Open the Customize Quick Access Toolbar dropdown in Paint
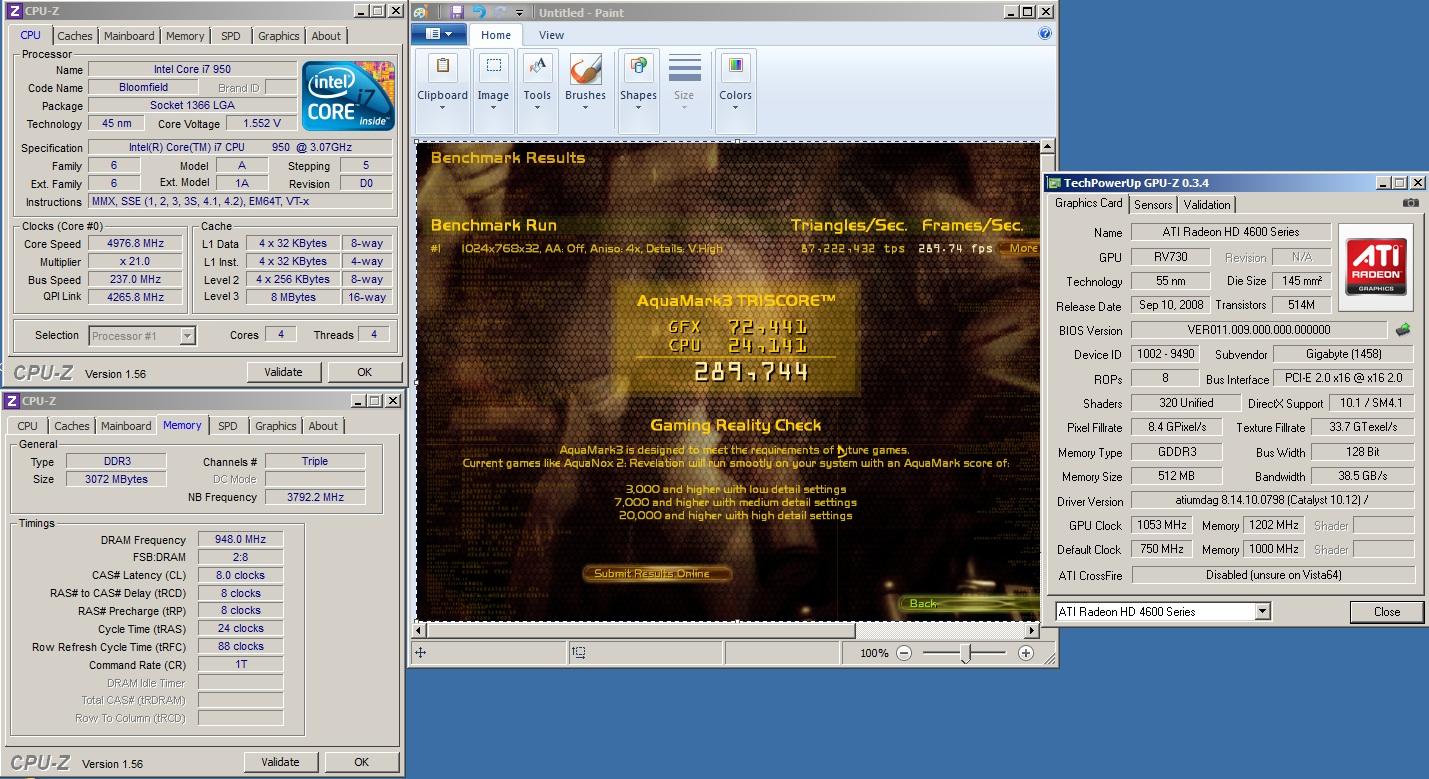 519,13
